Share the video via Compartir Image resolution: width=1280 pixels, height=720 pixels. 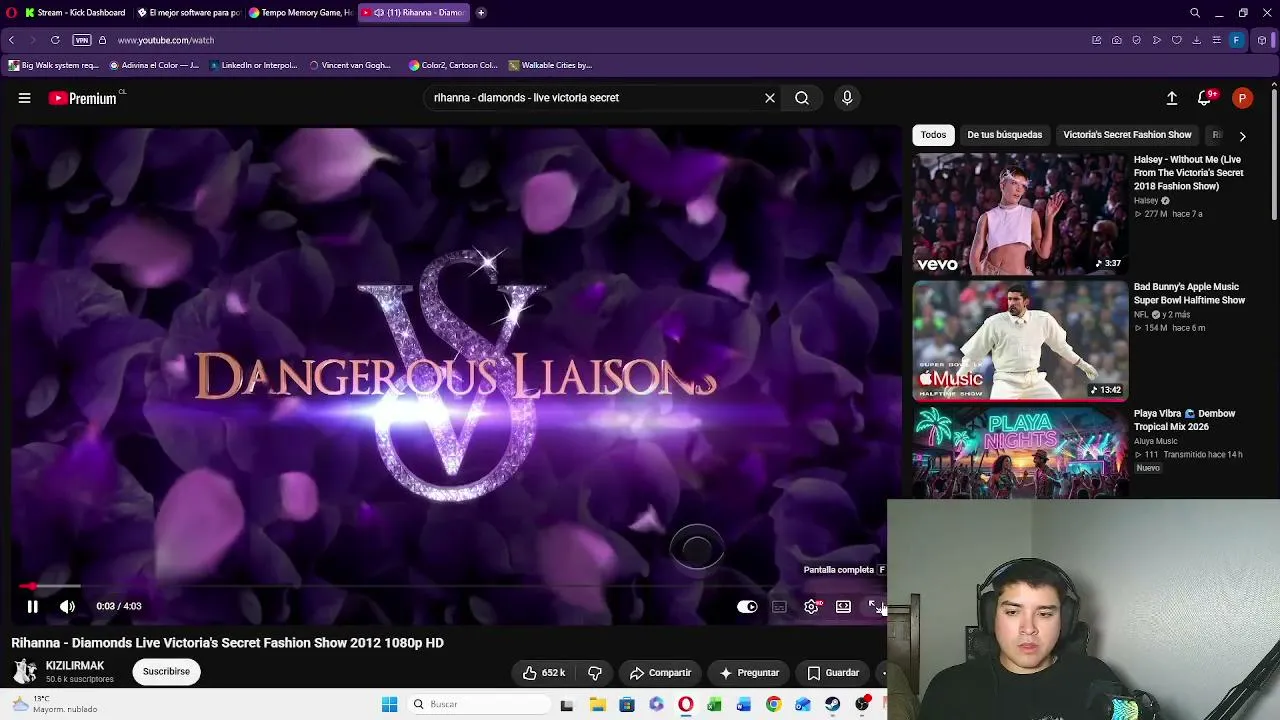tap(660, 673)
